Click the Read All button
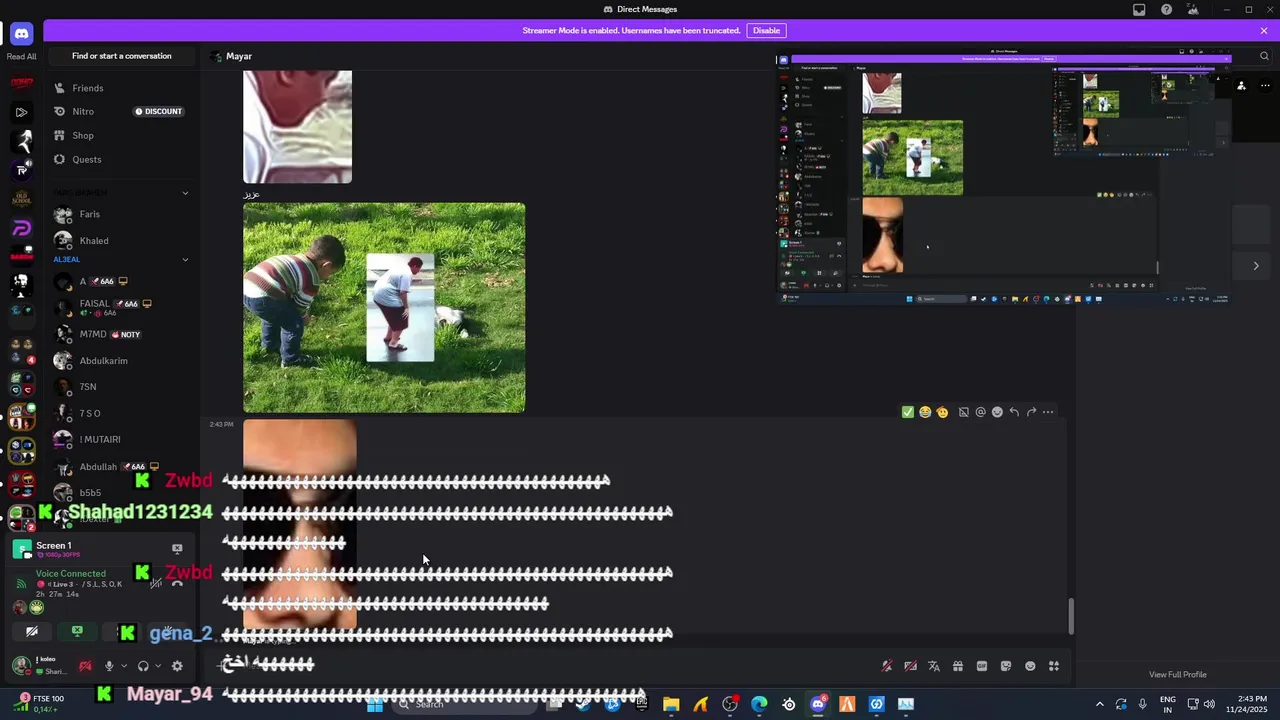 pyautogui.click(x=21, y=56)
